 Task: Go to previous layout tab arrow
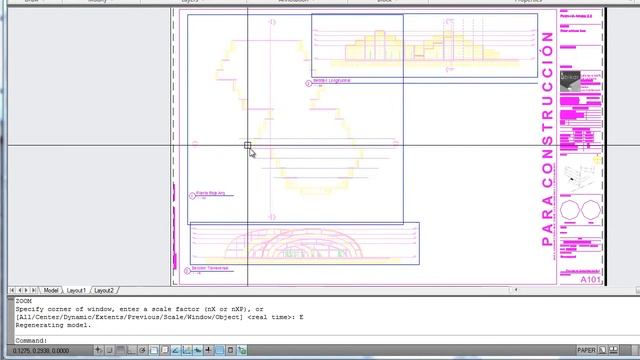click(x=19, y=290)
